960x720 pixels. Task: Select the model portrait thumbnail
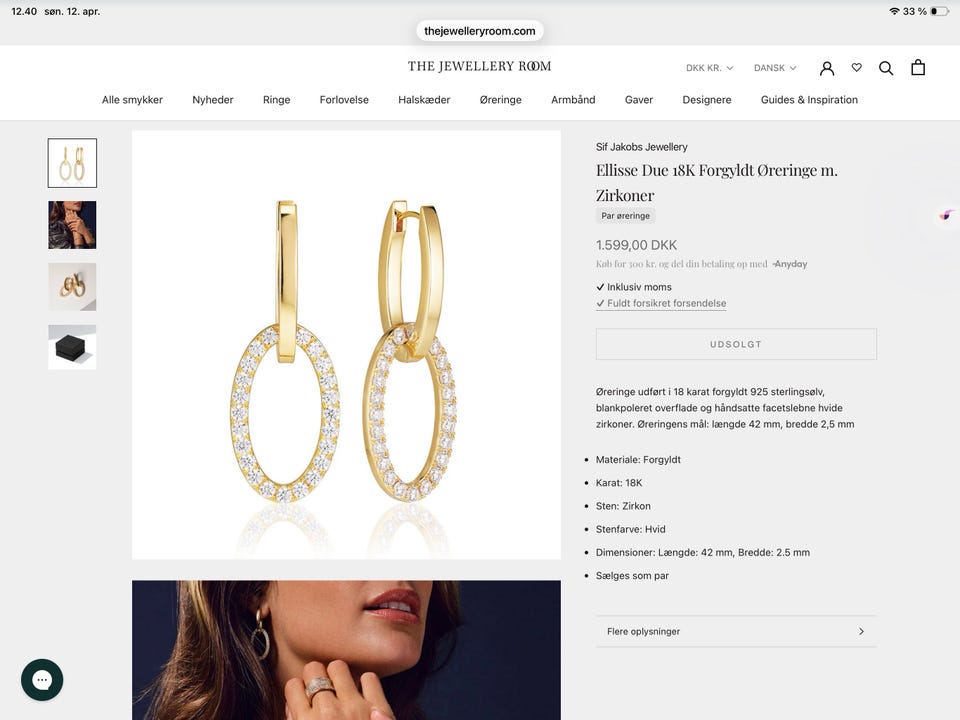72,225
